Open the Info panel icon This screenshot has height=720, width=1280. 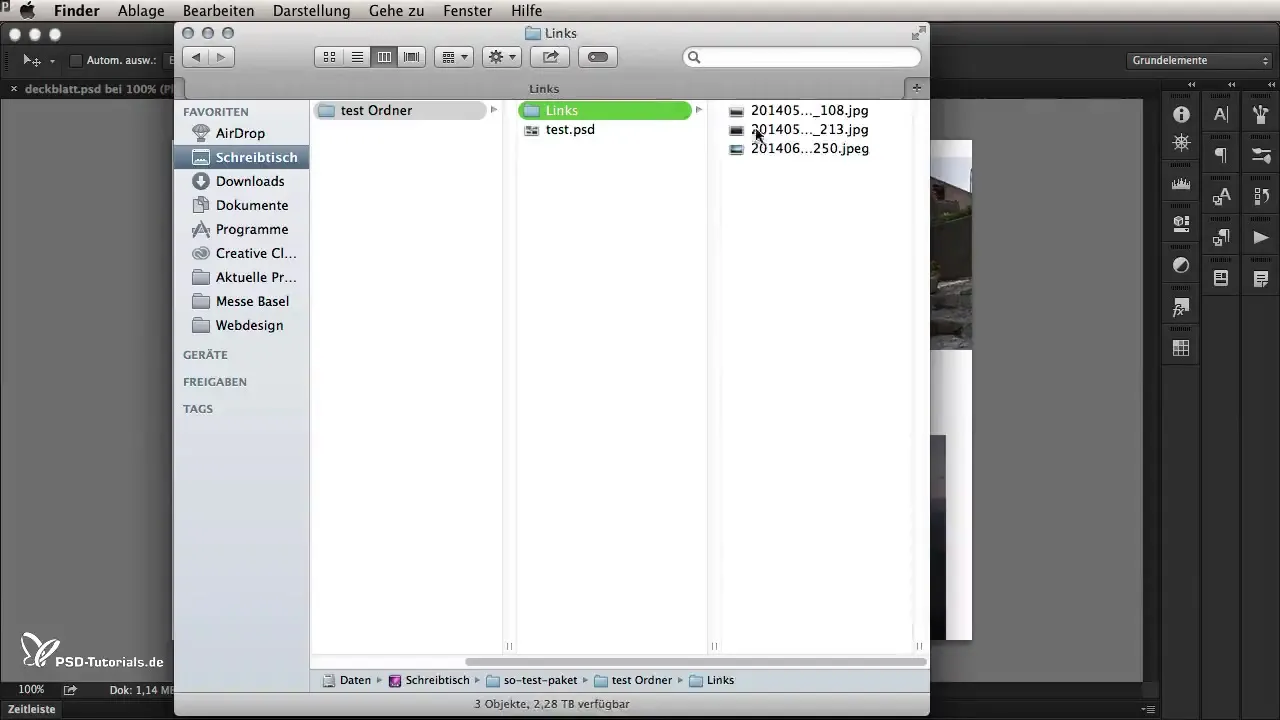[1181, 115]
